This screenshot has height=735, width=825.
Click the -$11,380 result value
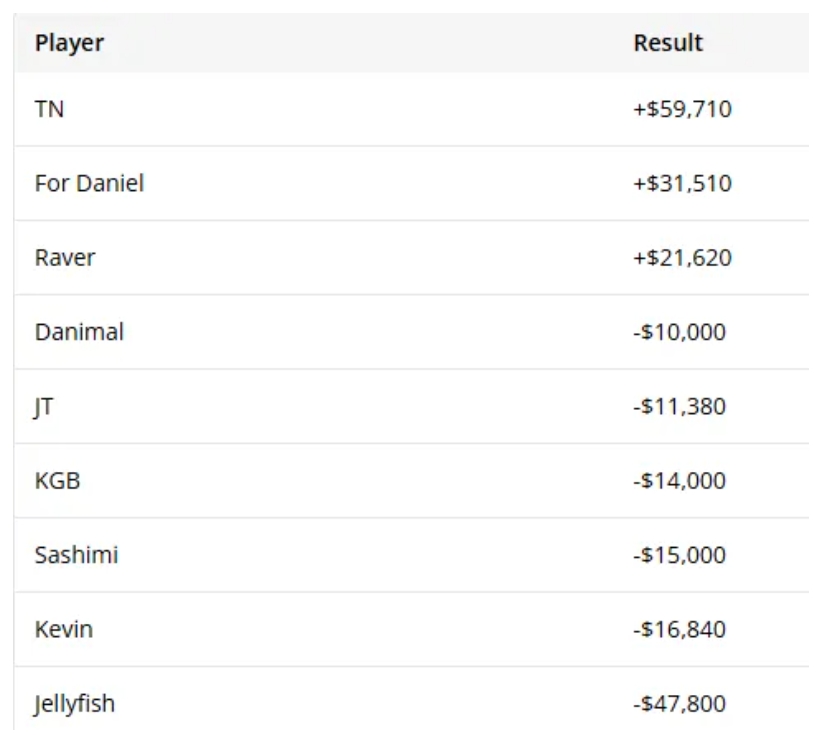coord(679,407)
